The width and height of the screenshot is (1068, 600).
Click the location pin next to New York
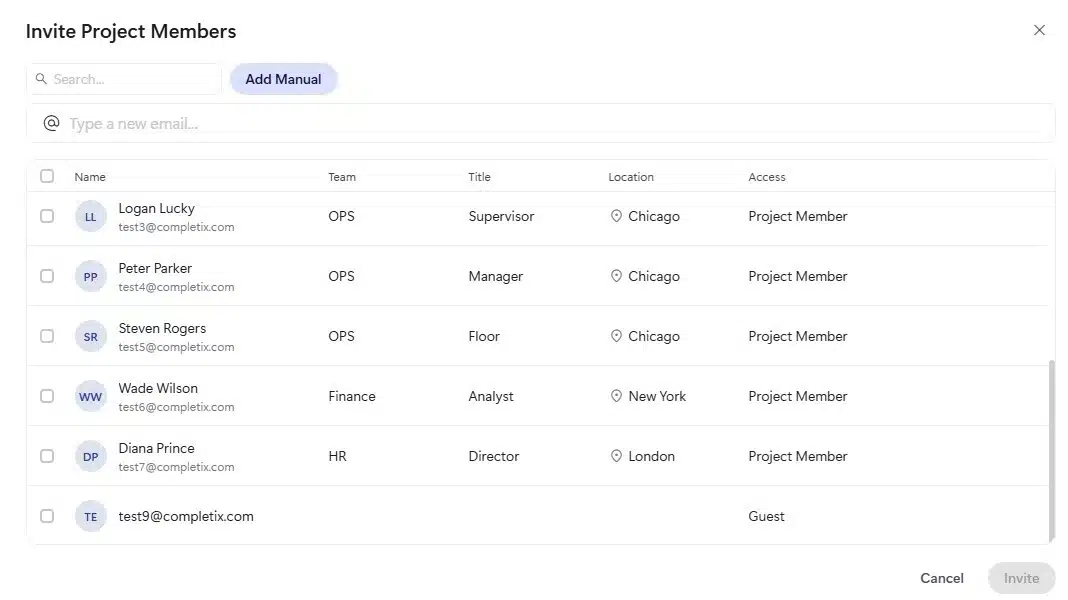coord(616,396)
